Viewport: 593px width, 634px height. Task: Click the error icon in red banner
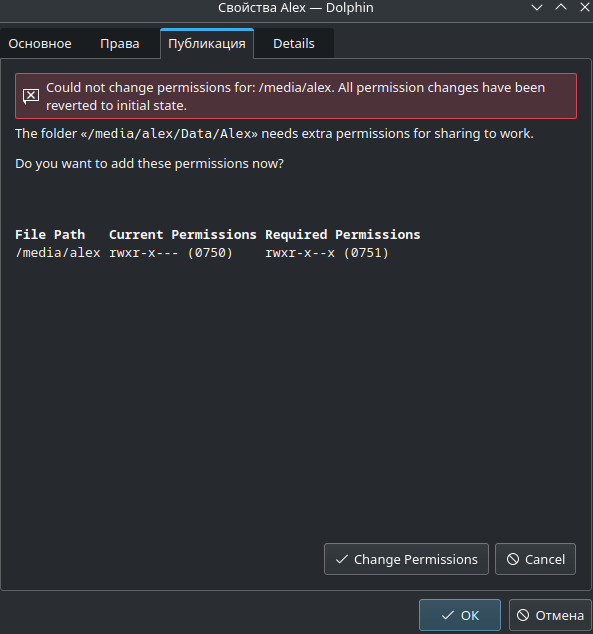[x=31, y=96]
